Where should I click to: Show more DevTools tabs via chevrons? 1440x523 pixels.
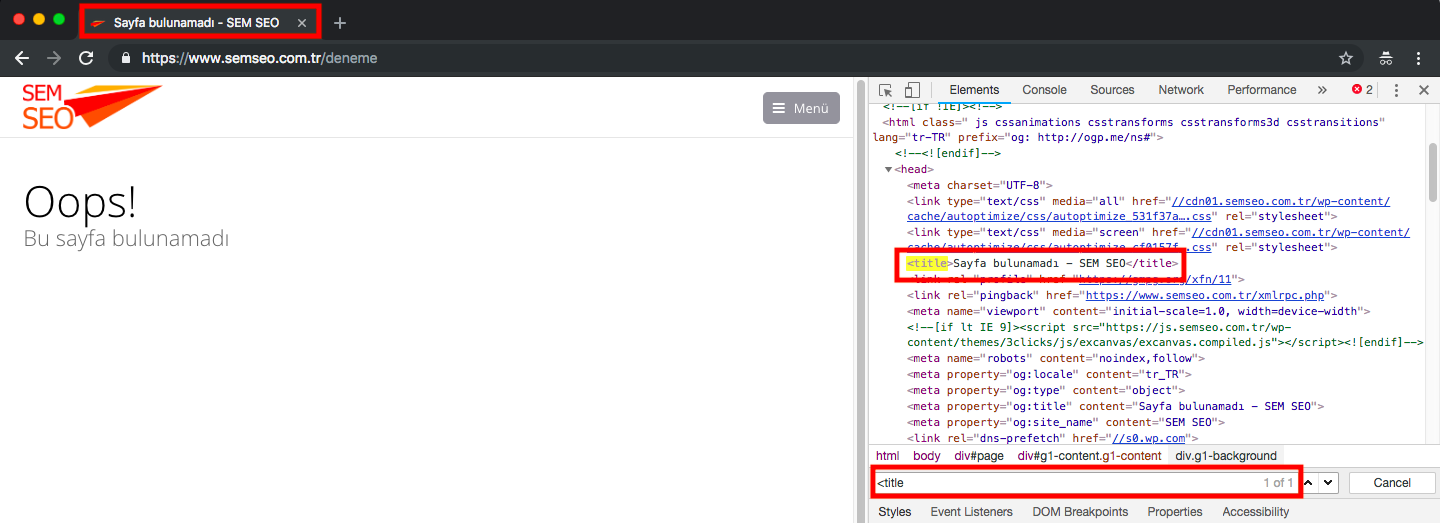1322,90
